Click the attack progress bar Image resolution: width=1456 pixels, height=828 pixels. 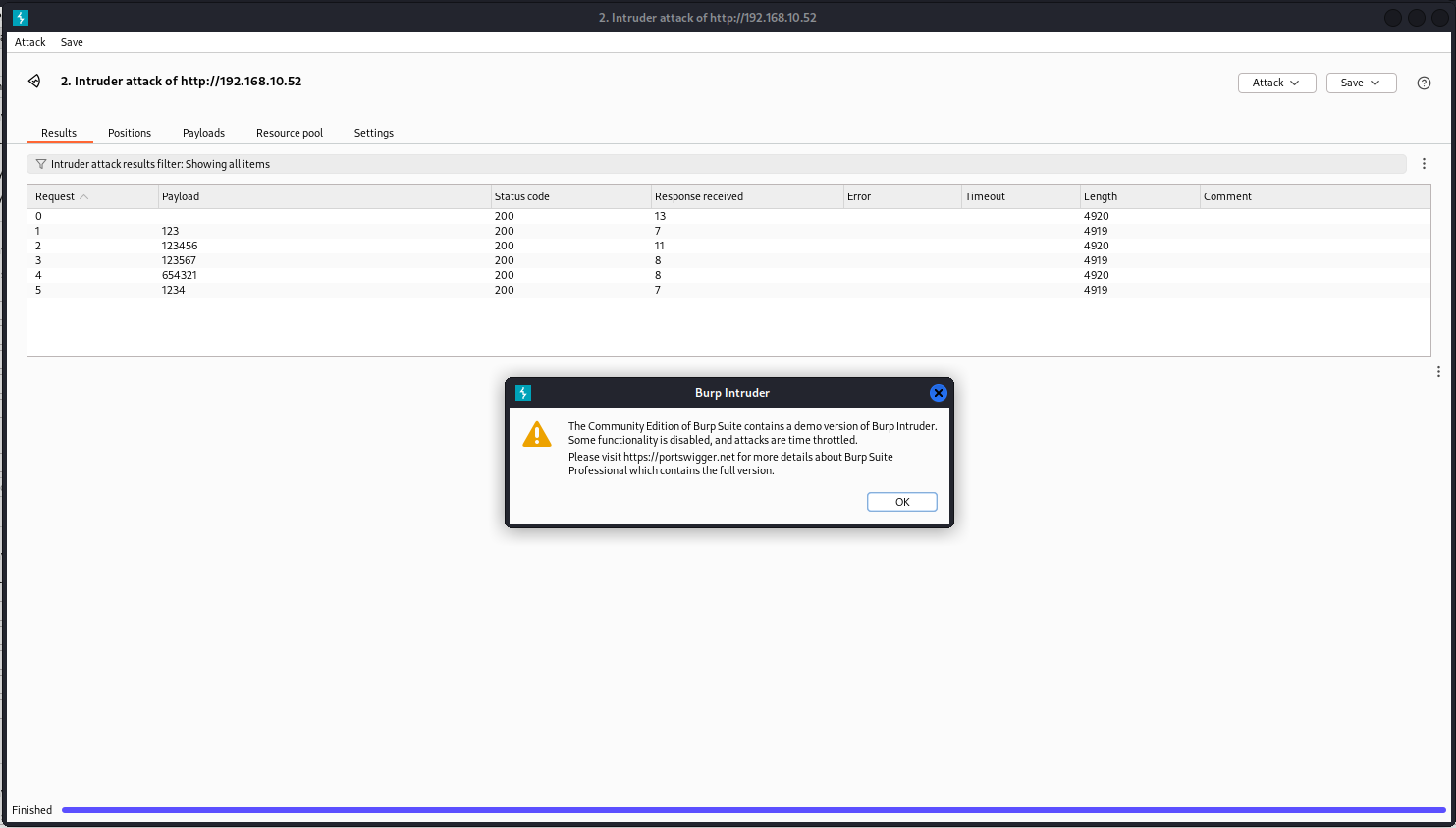(x=753, y=810)
